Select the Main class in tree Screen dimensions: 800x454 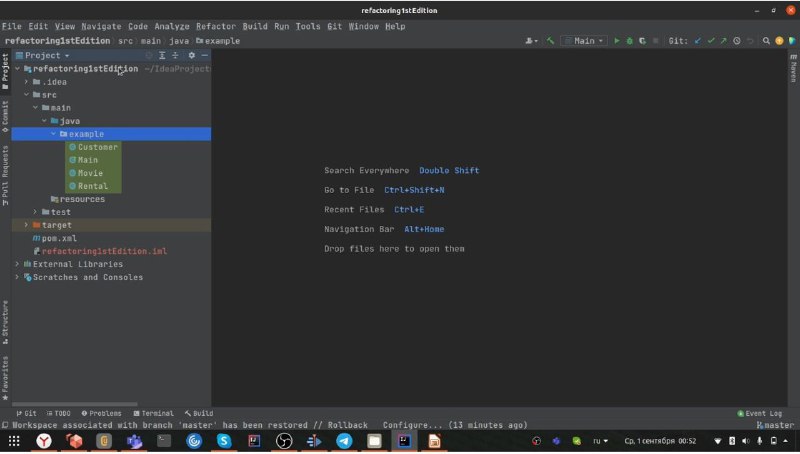coord(83,160)
